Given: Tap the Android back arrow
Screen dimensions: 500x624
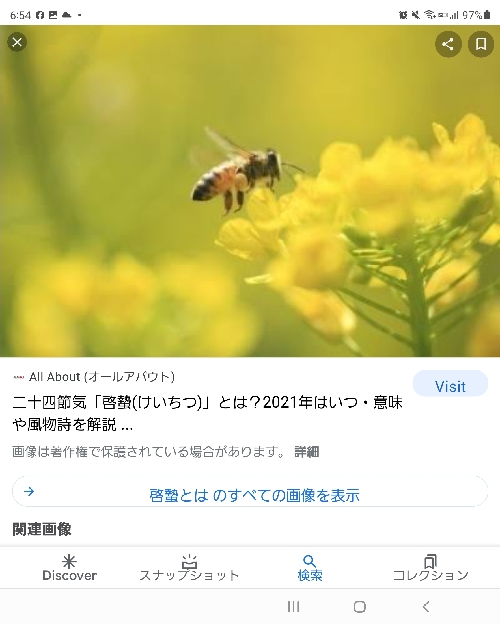Looking at the screenshot, I should coord(426,606).
